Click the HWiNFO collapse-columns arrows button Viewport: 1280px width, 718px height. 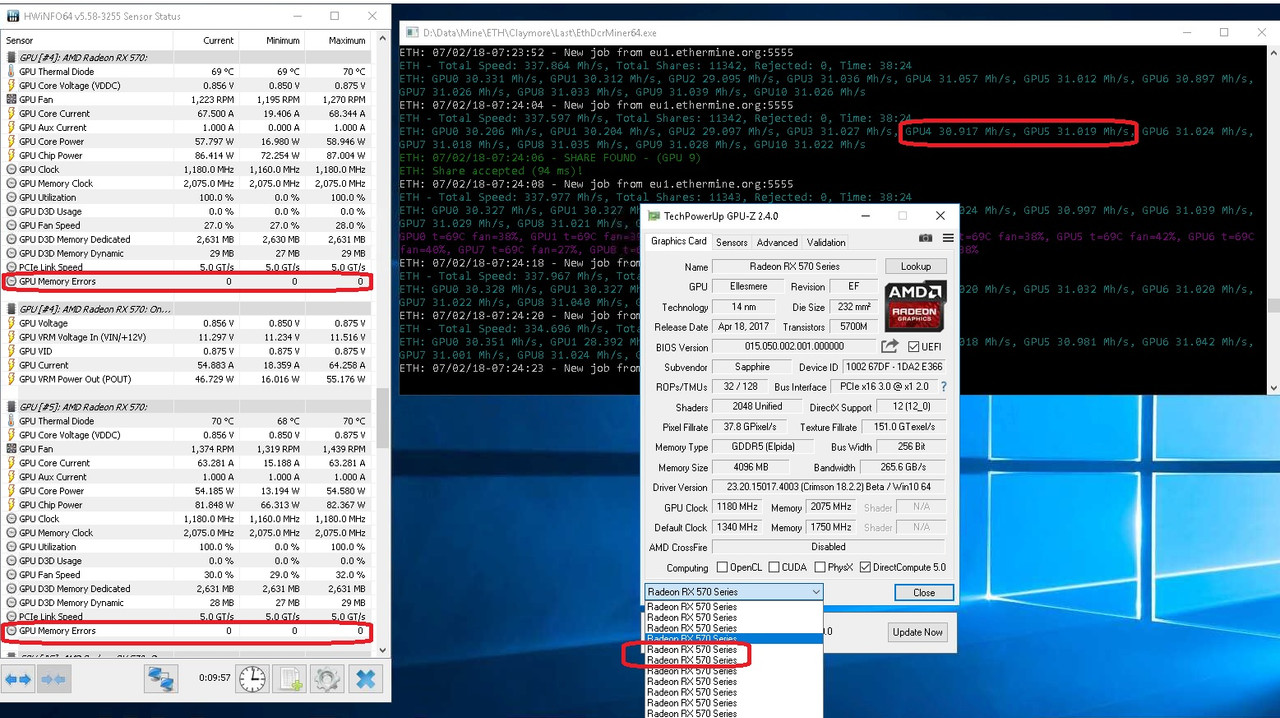54,680
